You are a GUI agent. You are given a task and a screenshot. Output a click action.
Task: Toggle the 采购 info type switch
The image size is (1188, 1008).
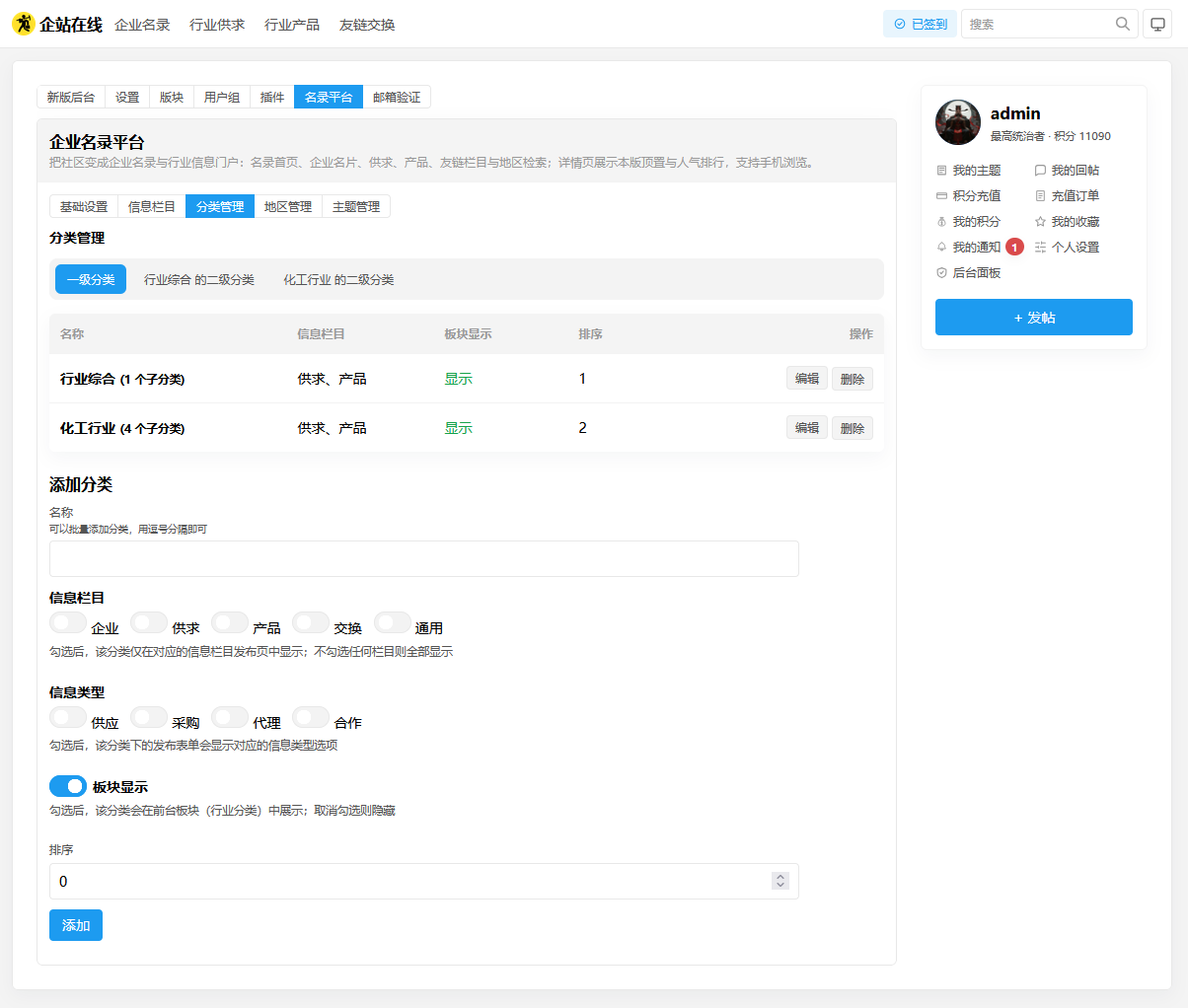click(149, 717)
